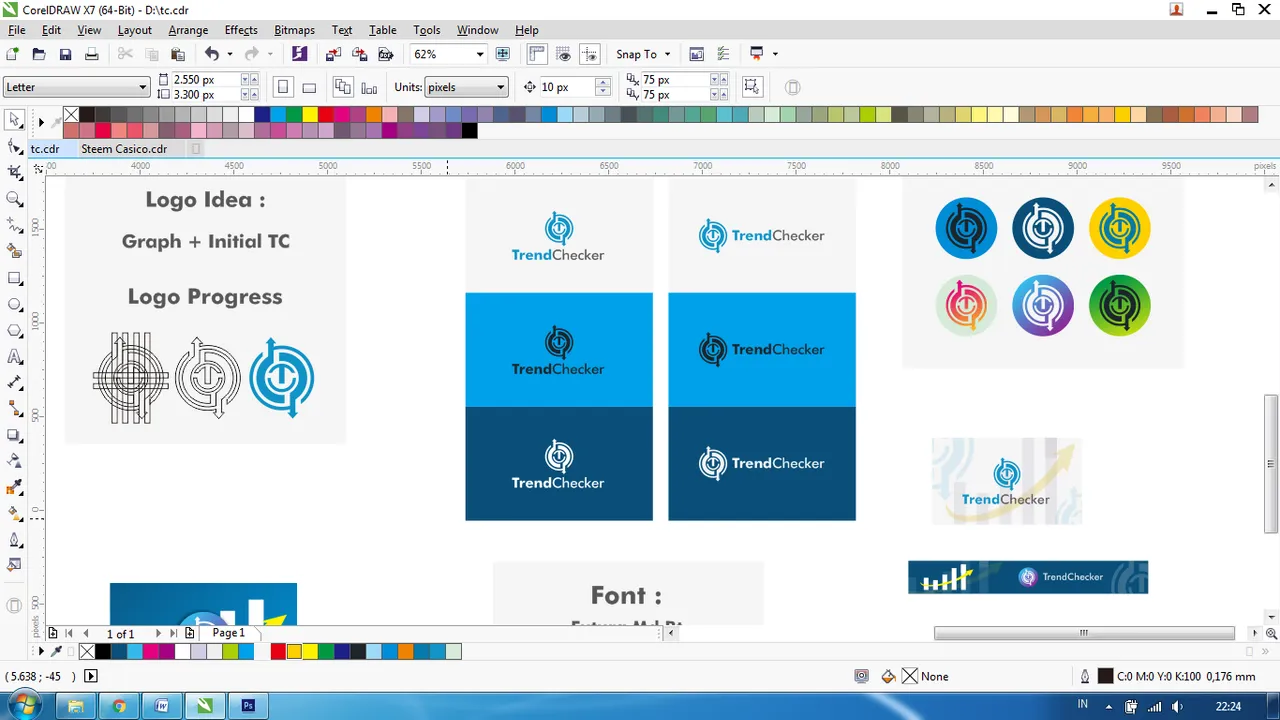Toggle the Show guidelines button
The height and width of the screenshot is (720, 1280).
click(590, 54)
